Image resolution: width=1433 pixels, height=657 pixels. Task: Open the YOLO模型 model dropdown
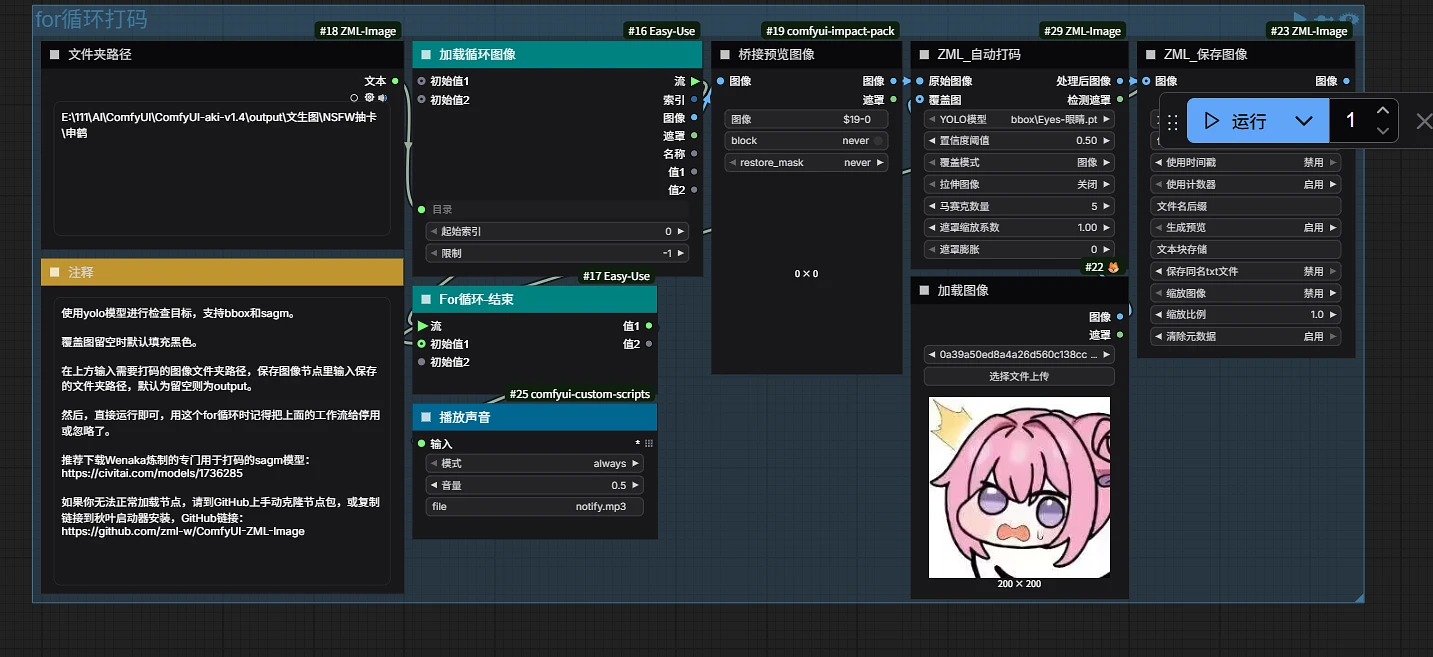click(x=1019, y=119)
